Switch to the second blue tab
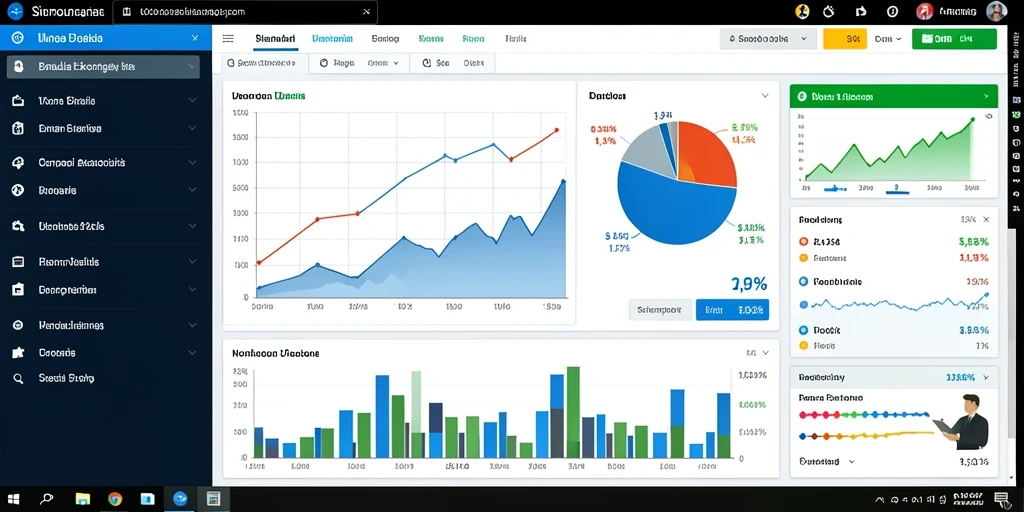This screenshot has height=512, width=1024. [332, 39]
